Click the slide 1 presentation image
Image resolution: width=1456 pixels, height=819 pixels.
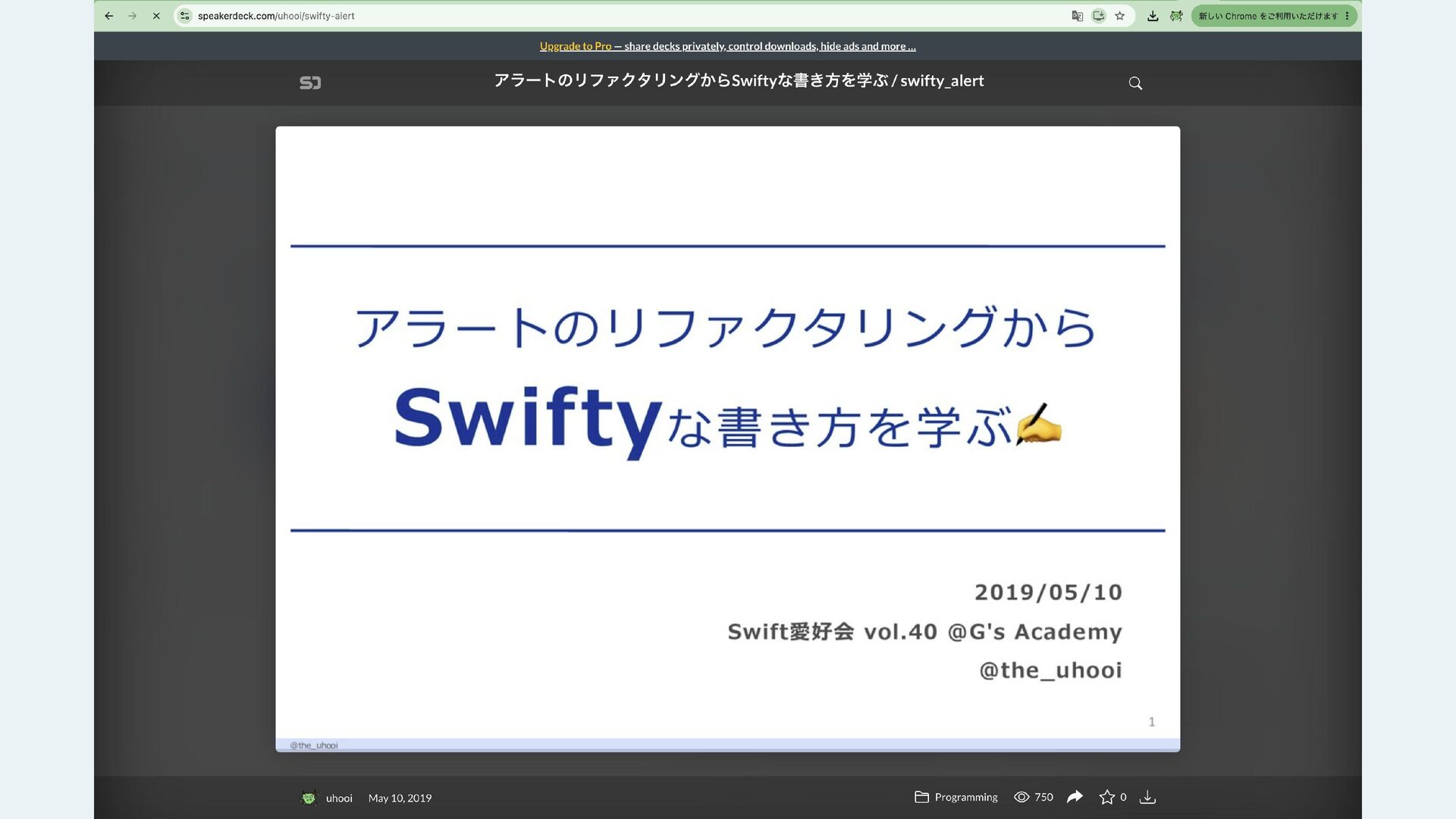click(x=728, y=438)
